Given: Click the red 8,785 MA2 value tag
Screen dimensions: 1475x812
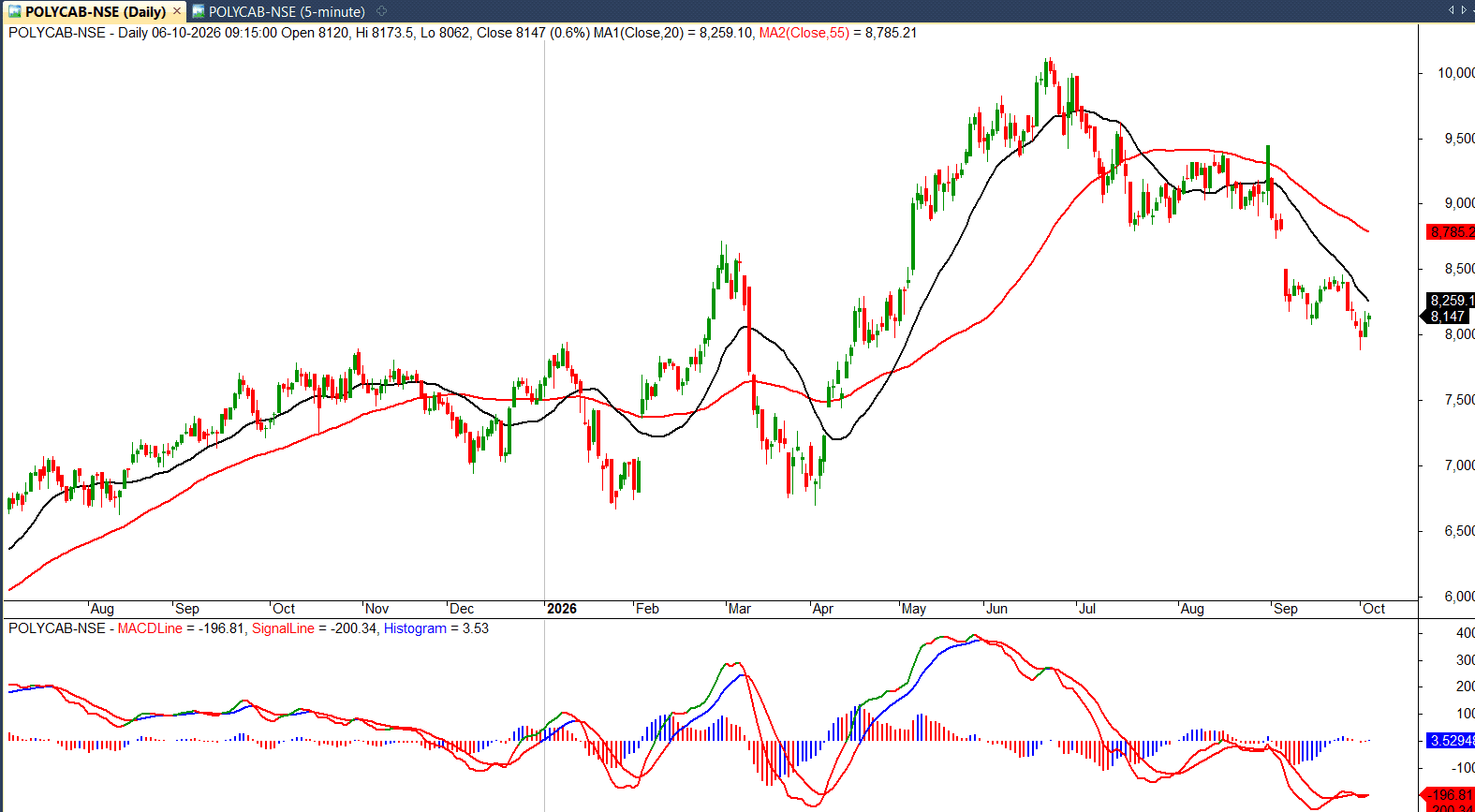Looking at the screenshot, I should tap(1451, 231).
